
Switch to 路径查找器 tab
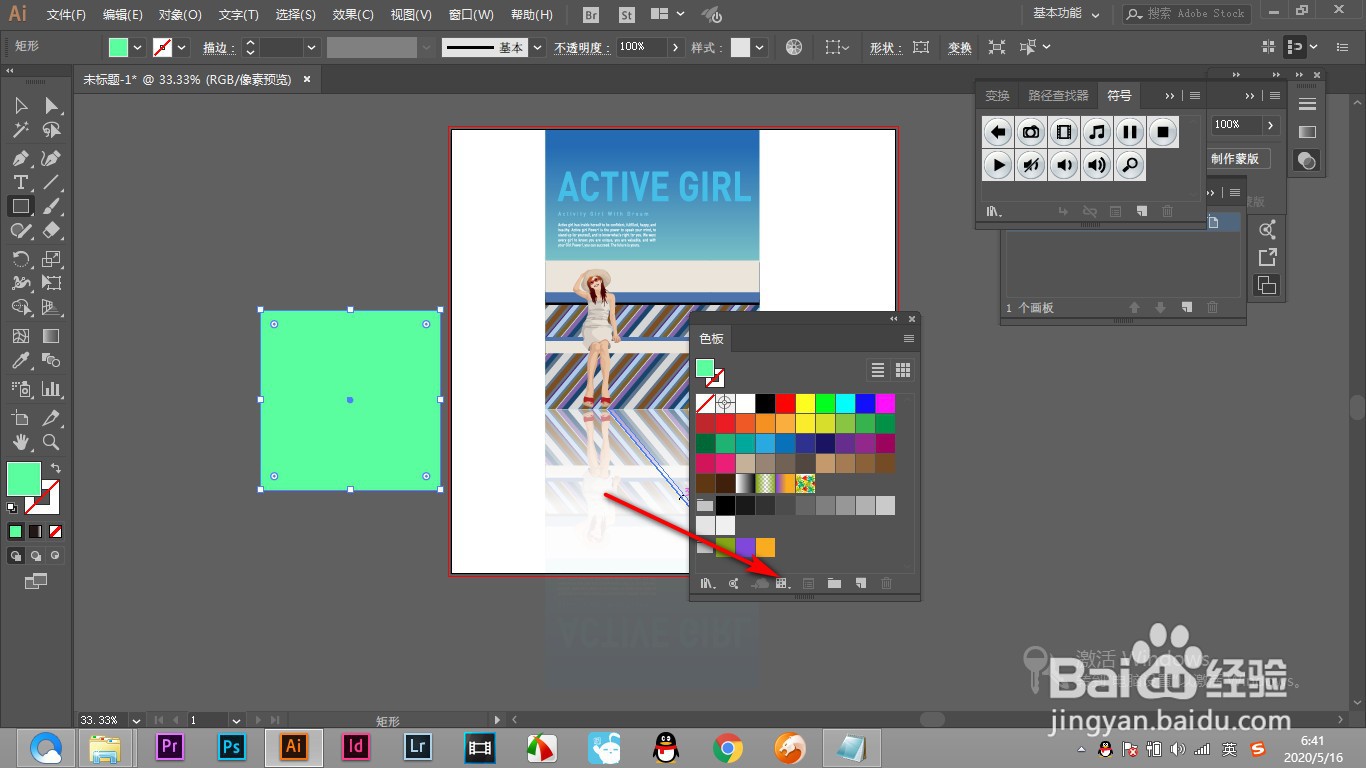(x=1058, y=96)
